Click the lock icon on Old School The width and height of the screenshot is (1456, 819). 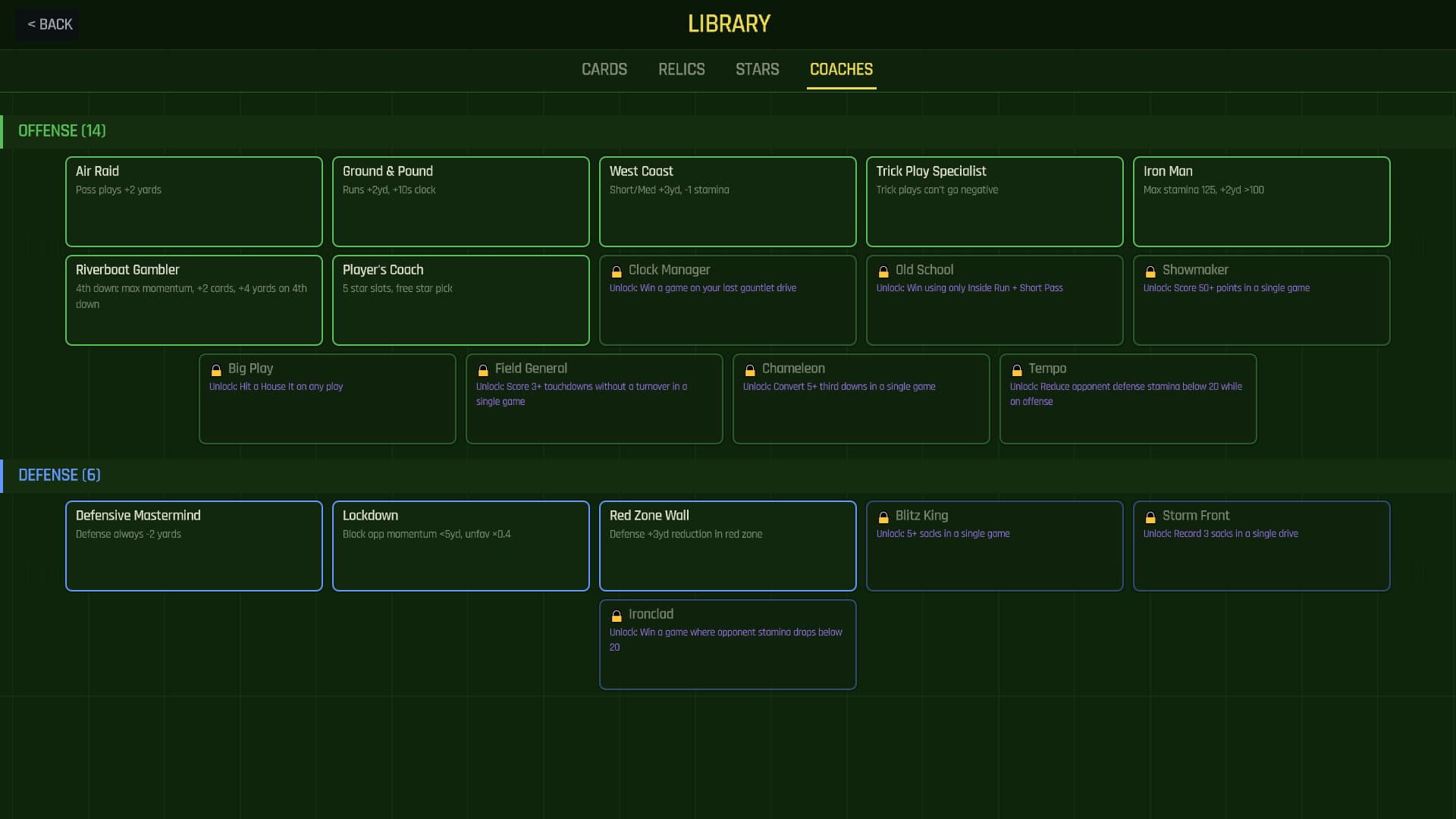point(883,271)
